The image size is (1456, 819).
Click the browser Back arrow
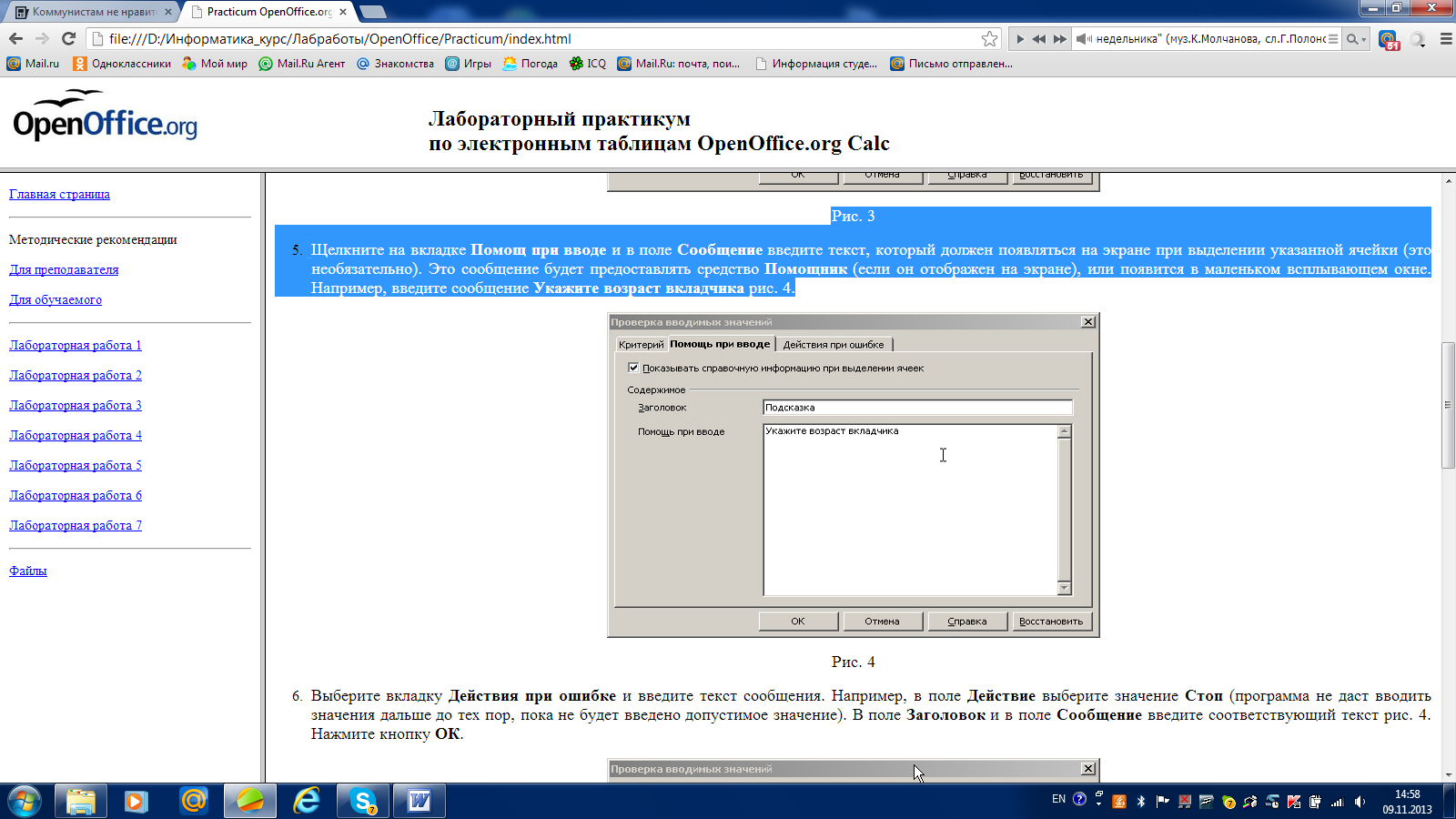click(15, 38)
